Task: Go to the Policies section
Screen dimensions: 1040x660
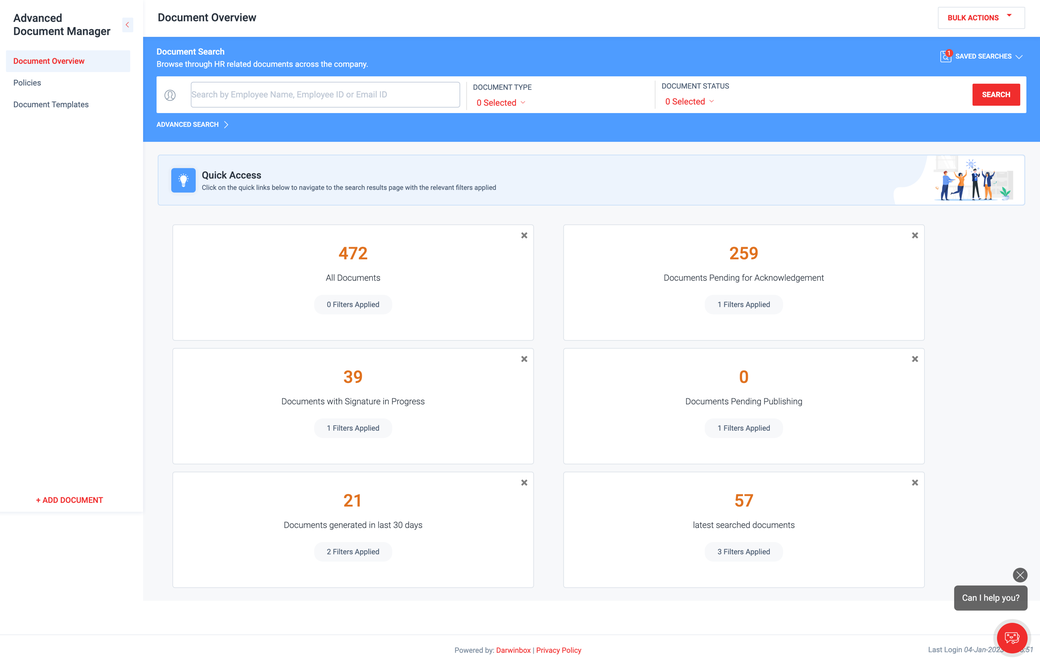Action: [27, 82]
